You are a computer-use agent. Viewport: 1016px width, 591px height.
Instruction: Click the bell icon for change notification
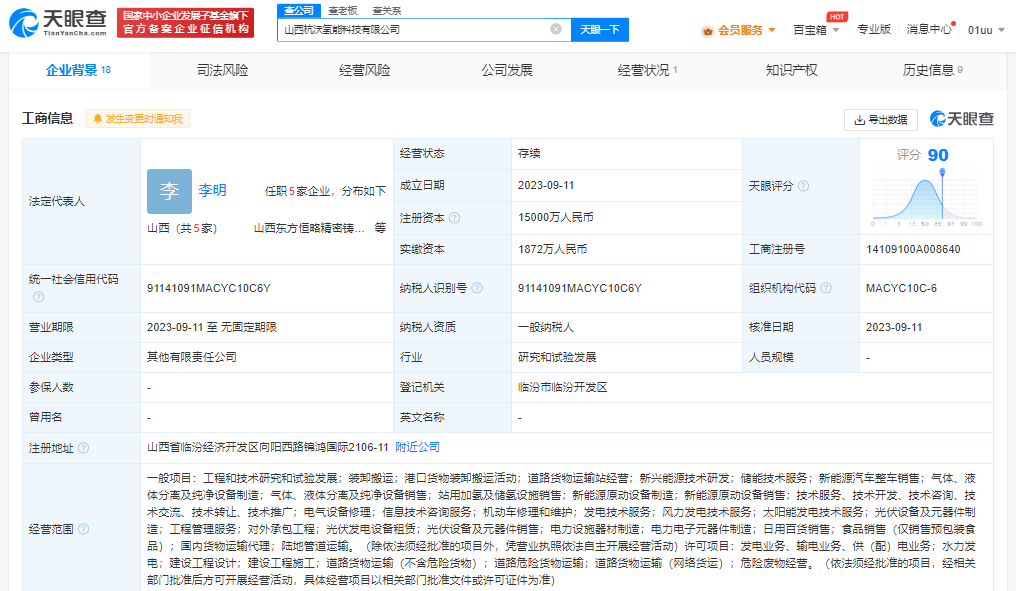(x=98, y=119)
